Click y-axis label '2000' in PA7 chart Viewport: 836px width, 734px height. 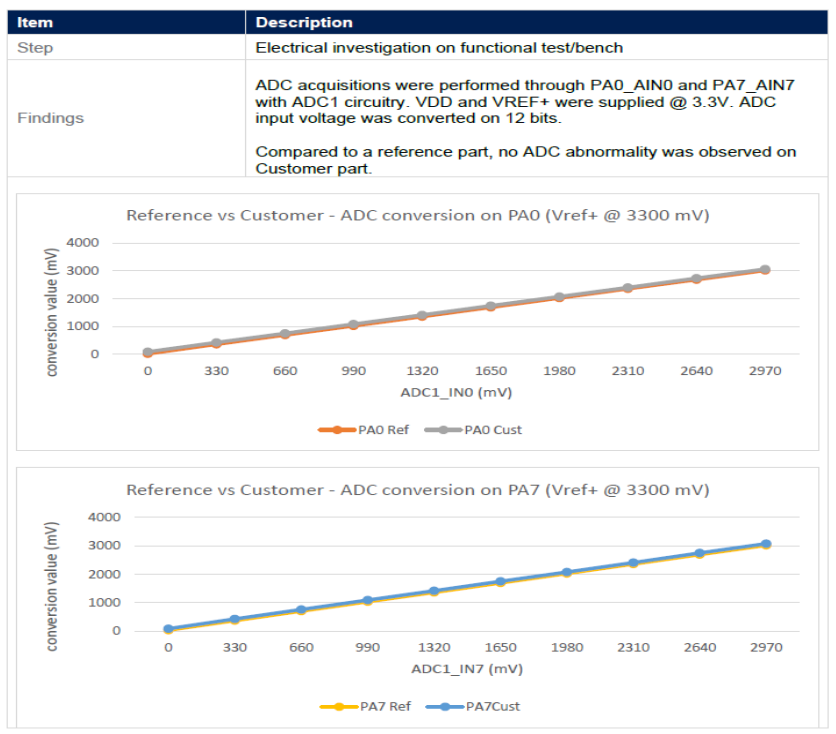coord(104,574)
